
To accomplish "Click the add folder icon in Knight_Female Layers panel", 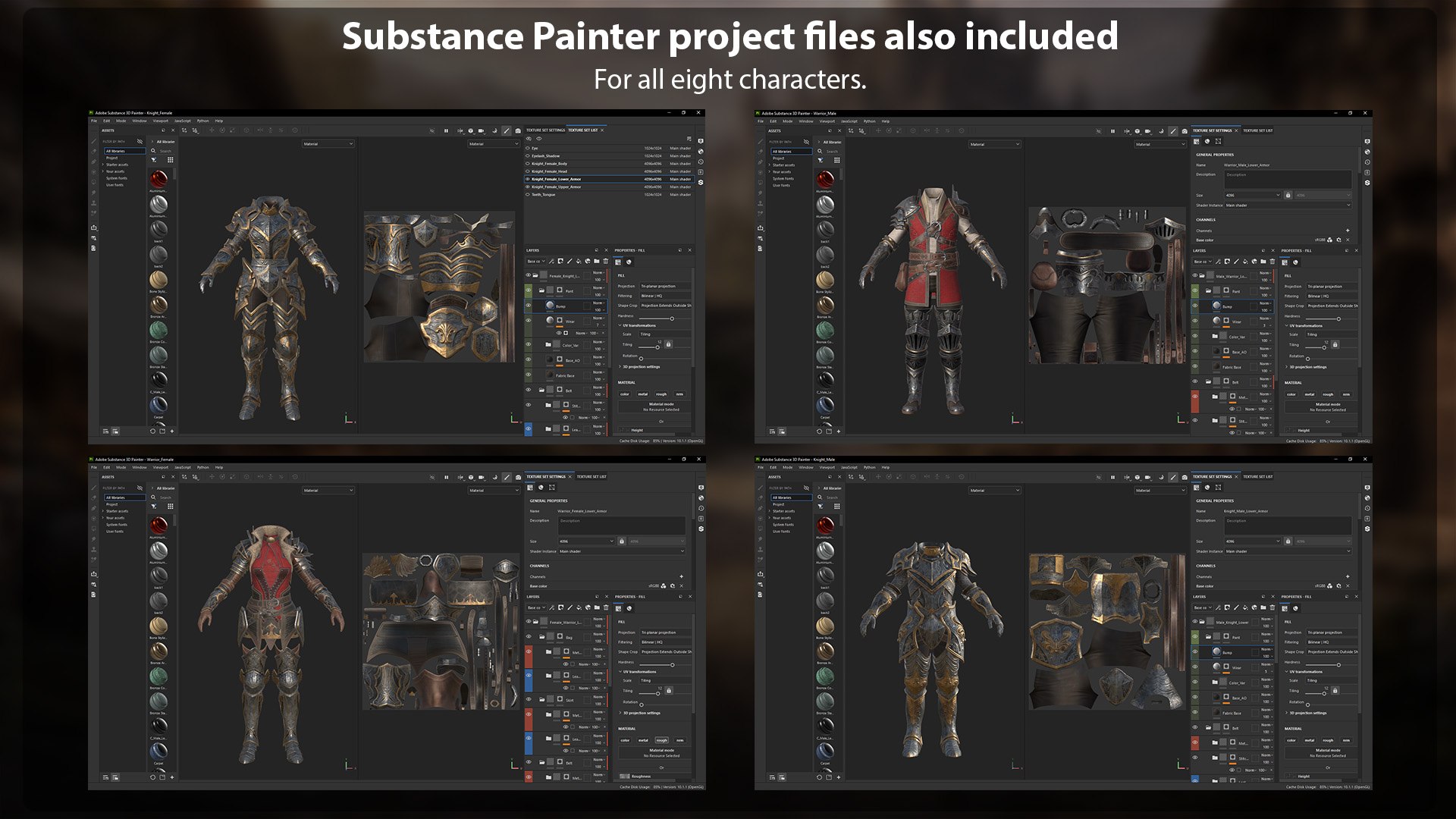I will pos(597,262).
